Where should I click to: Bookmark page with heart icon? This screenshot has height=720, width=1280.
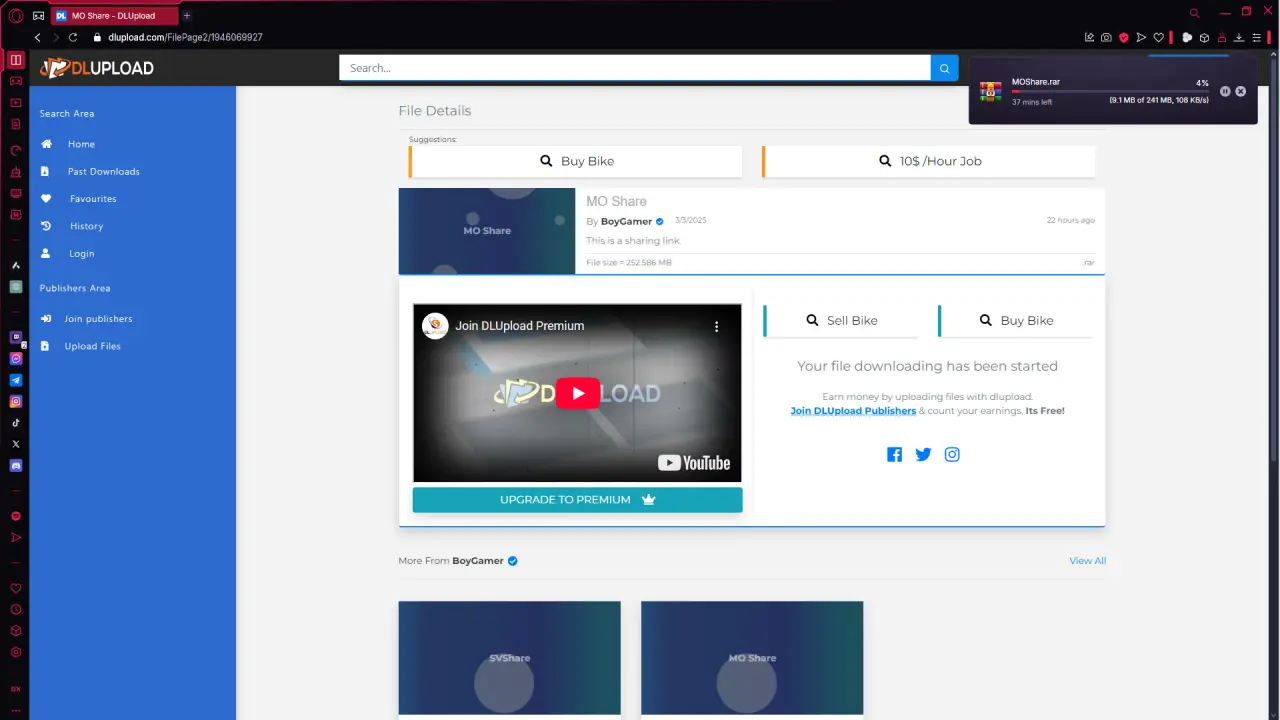(x=1158, y=37)
